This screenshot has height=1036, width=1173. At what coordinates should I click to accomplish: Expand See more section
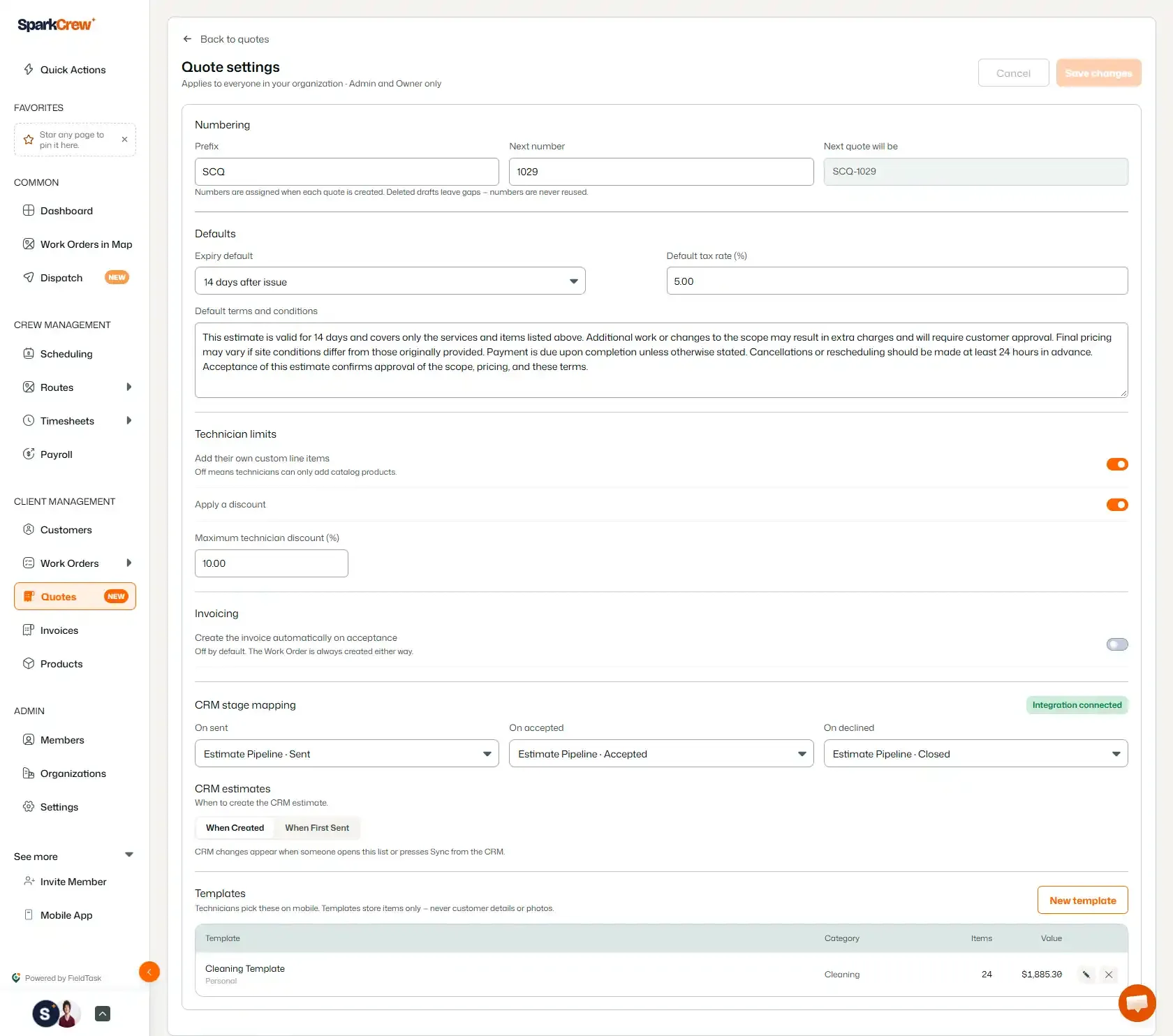[x=74, y=857]
